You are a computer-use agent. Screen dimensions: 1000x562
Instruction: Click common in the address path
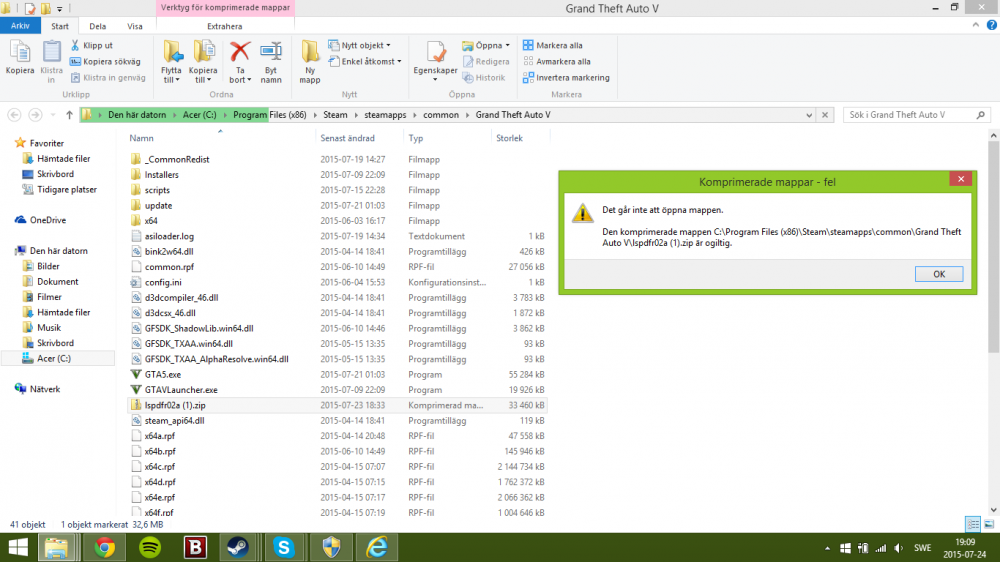coord(441,115)
